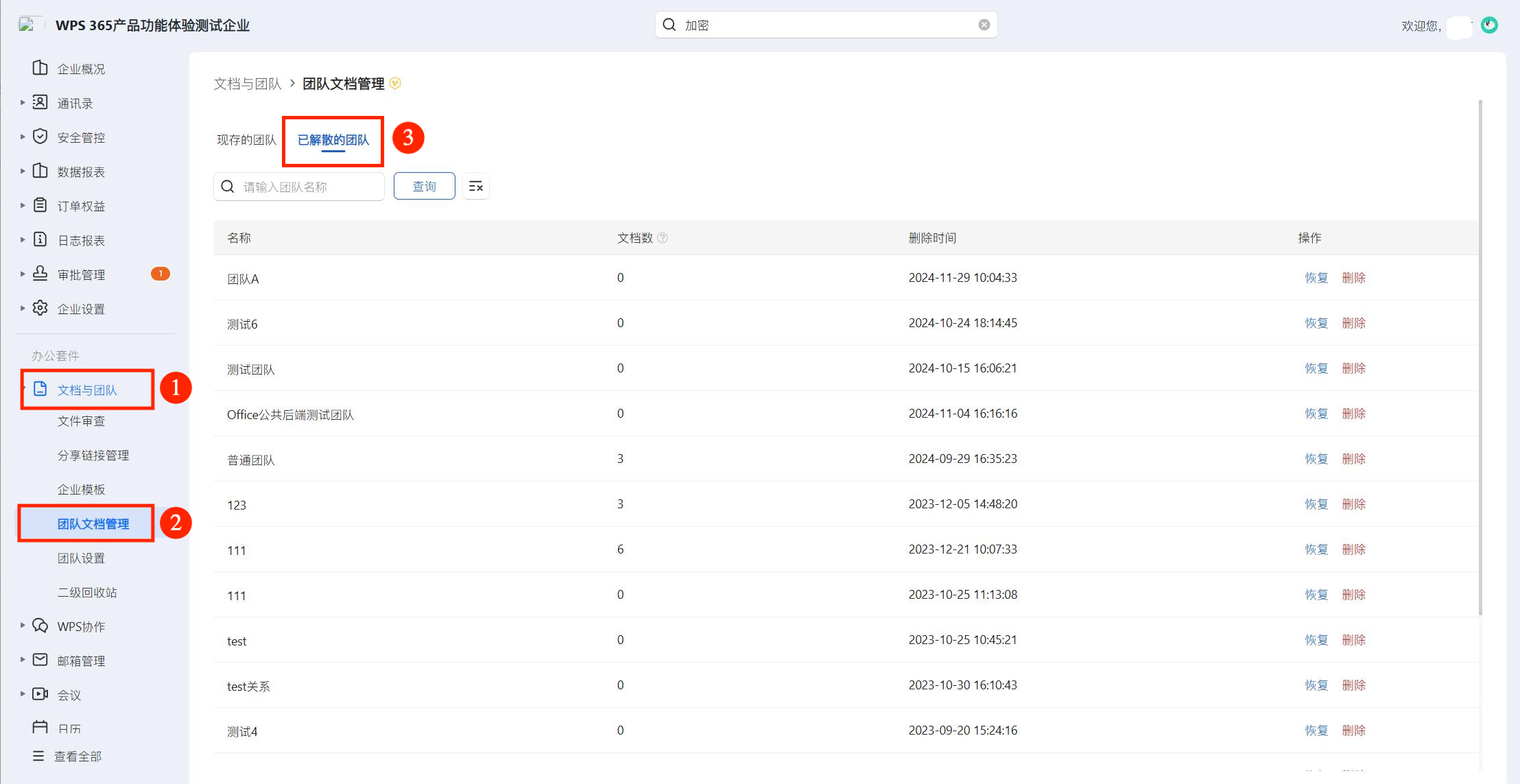The image size is (1520, 784).
Task: Click the 安全管控 shield icon
Action: [x=40, y=136]
